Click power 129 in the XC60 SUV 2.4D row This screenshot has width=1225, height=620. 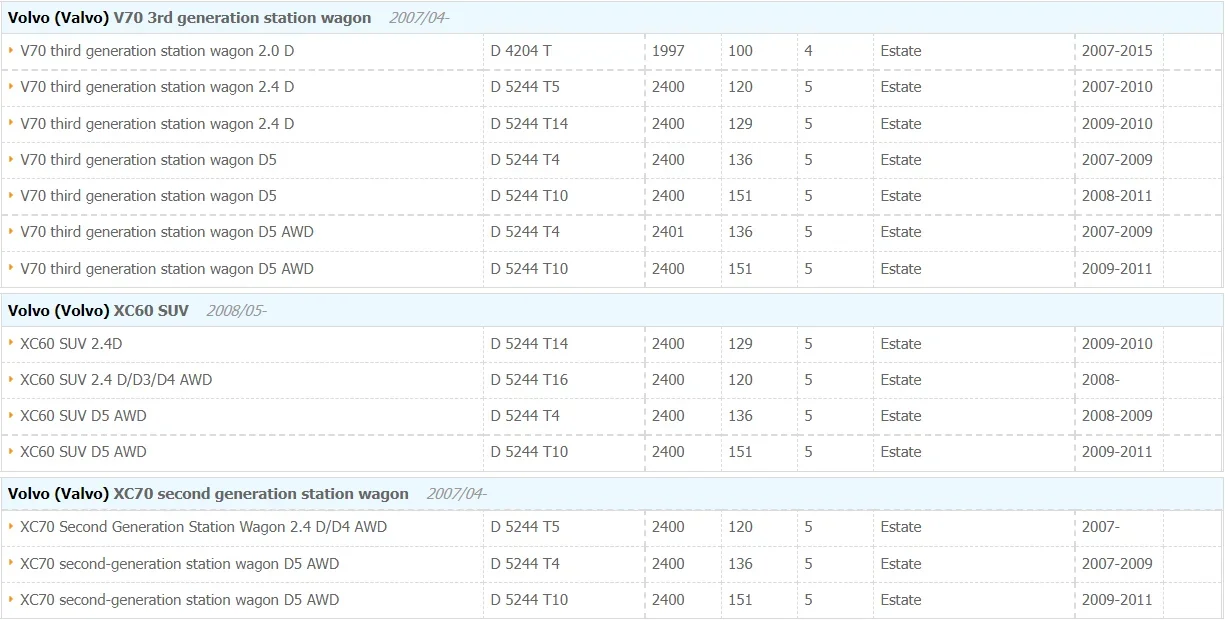click(x=741, y=344)
